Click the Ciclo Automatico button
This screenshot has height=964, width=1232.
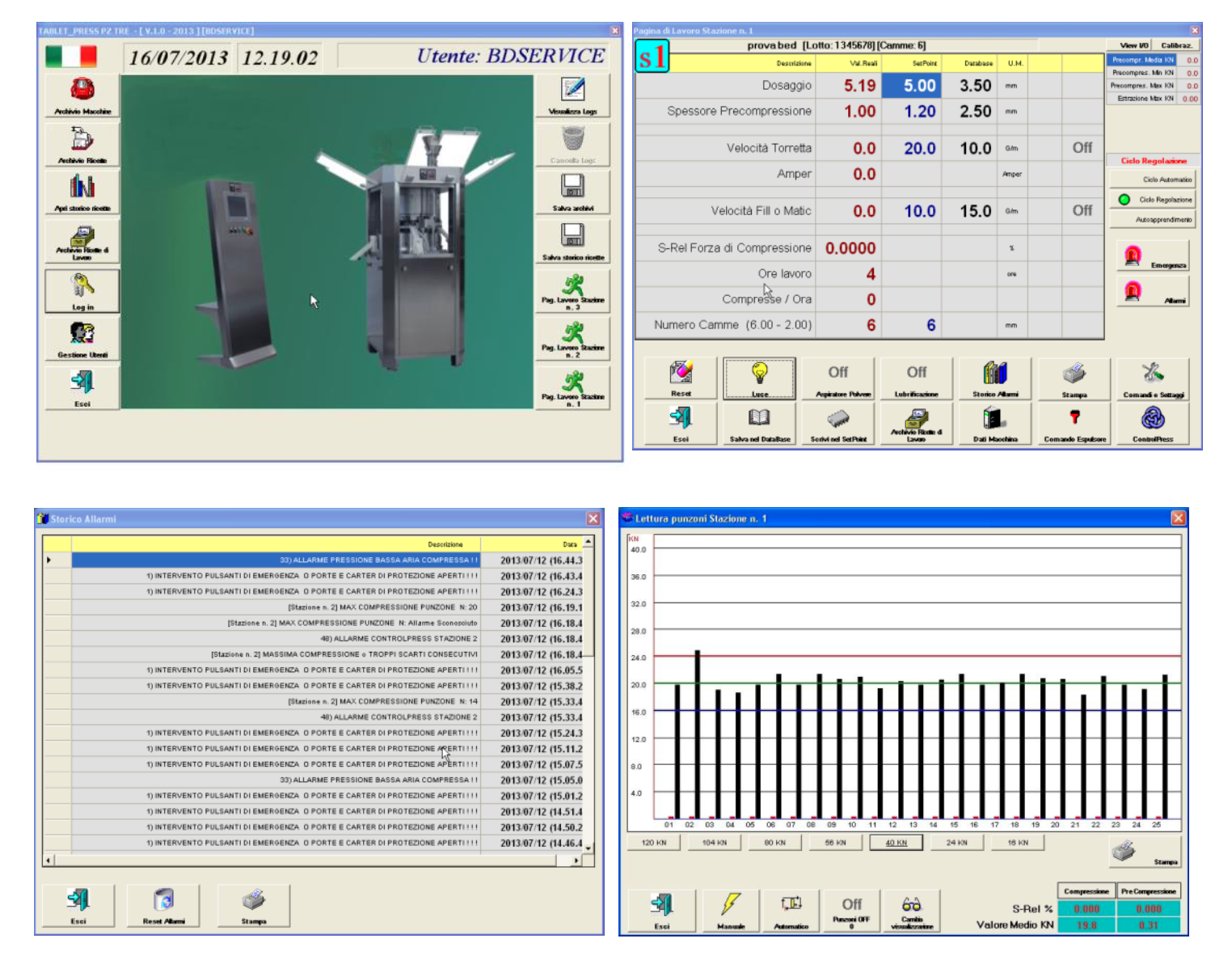click(1154, 180)
